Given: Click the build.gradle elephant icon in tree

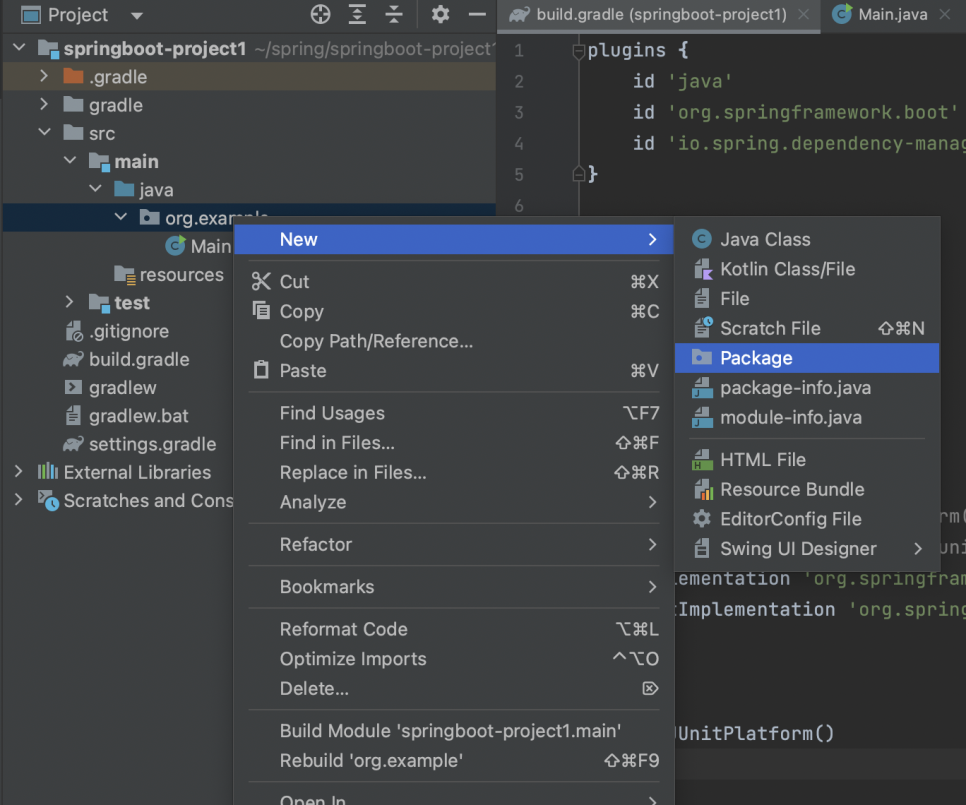Looking at the screenshot, I should 73,359.
